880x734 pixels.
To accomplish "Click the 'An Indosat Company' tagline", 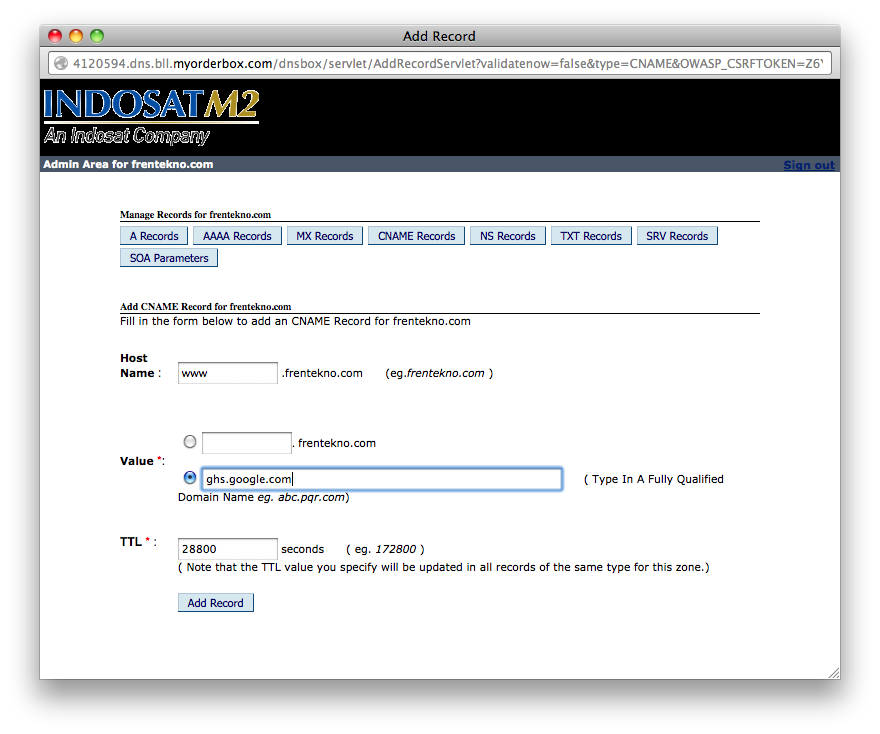I will click(x=127, y=135).
